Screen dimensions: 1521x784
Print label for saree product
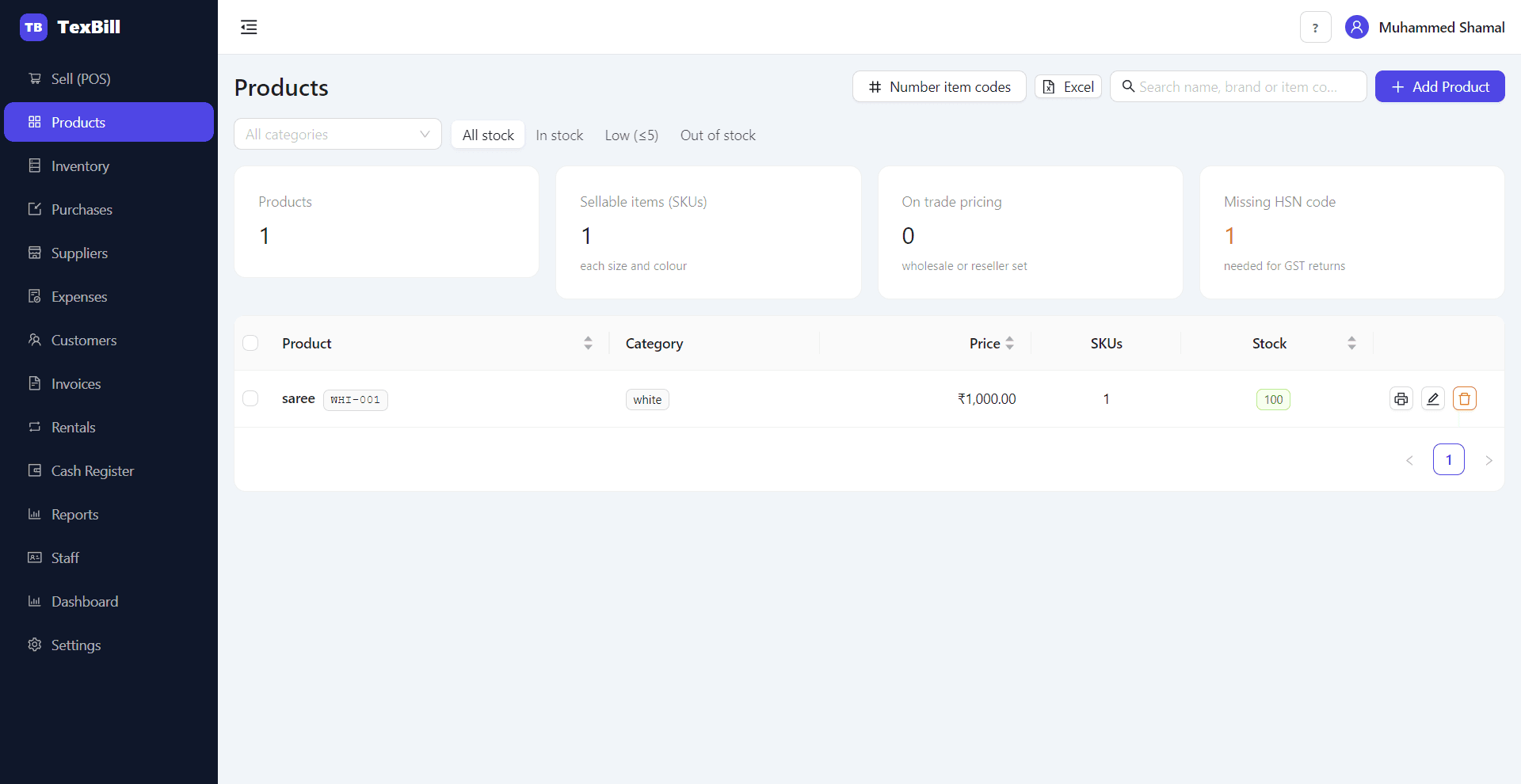(x=1401, y=398)
